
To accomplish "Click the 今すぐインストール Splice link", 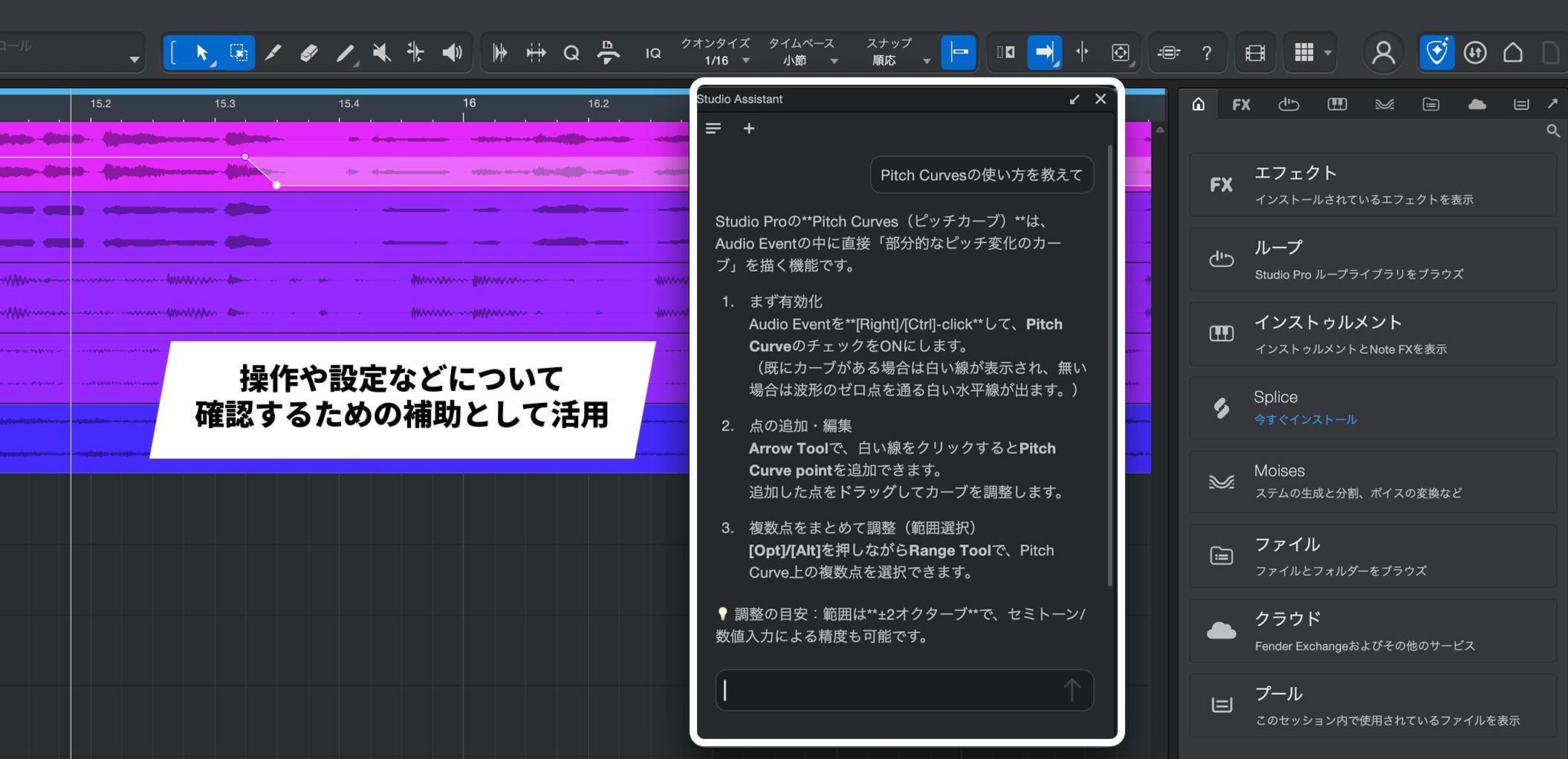I will (x=1306, y=420).
